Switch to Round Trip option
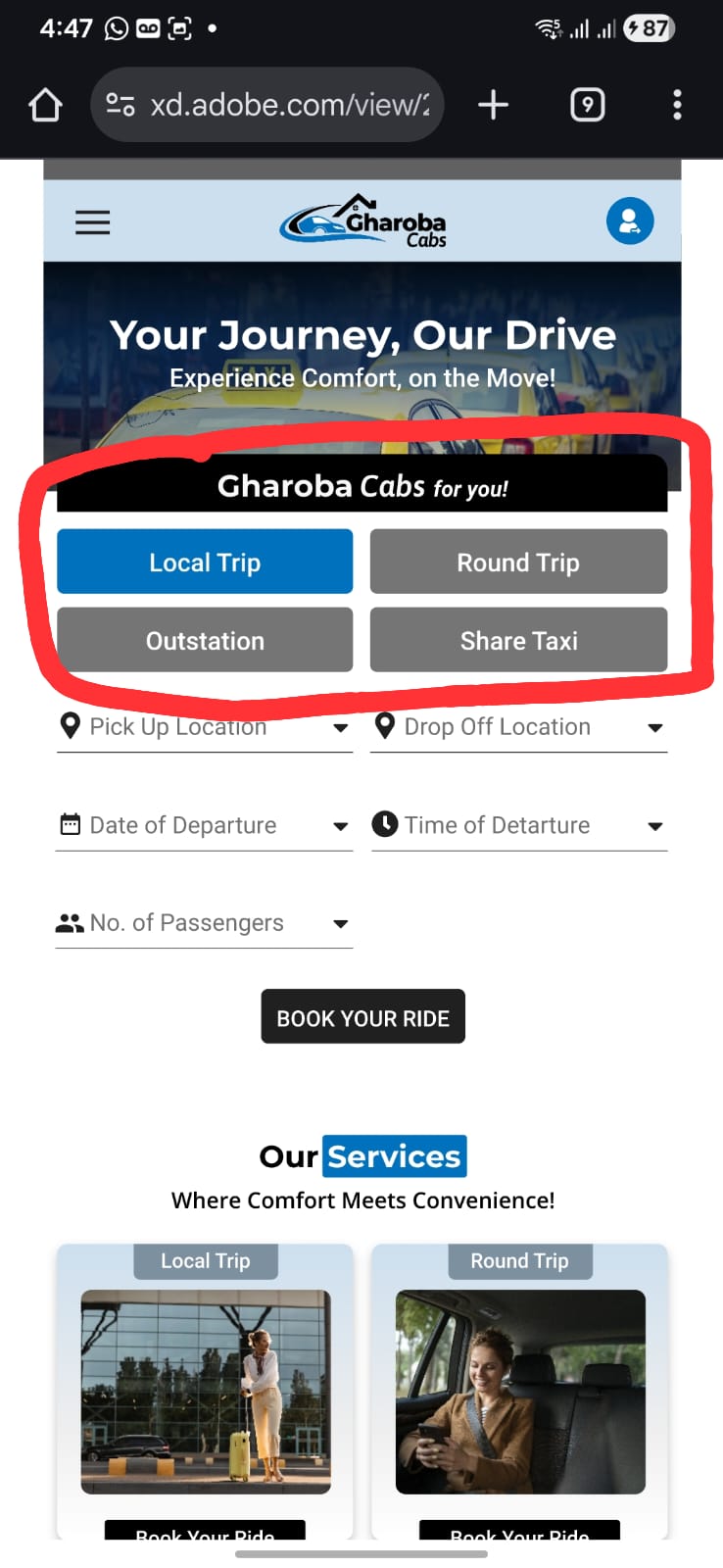The image size is (723, 1568). coord(518,563)
